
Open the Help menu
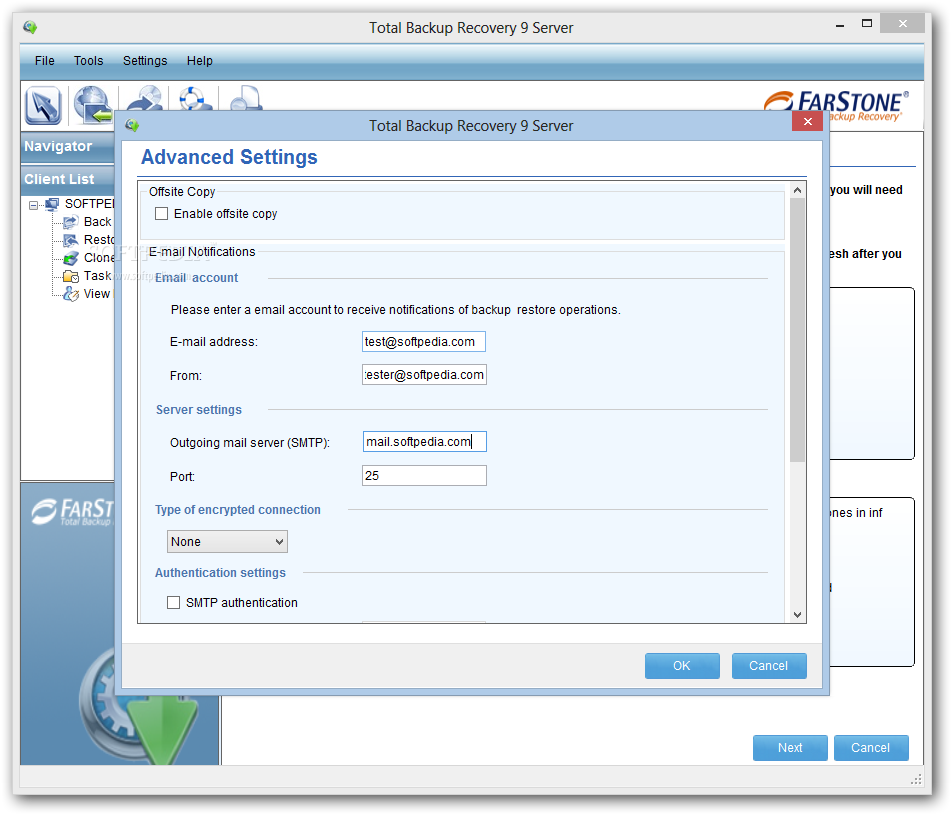click(x=200, y=61)
